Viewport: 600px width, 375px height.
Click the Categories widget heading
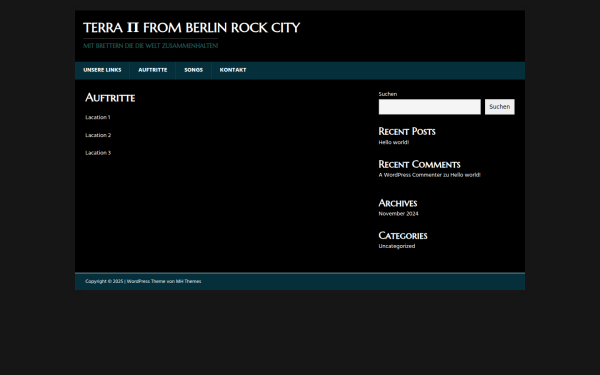[403, 236]
